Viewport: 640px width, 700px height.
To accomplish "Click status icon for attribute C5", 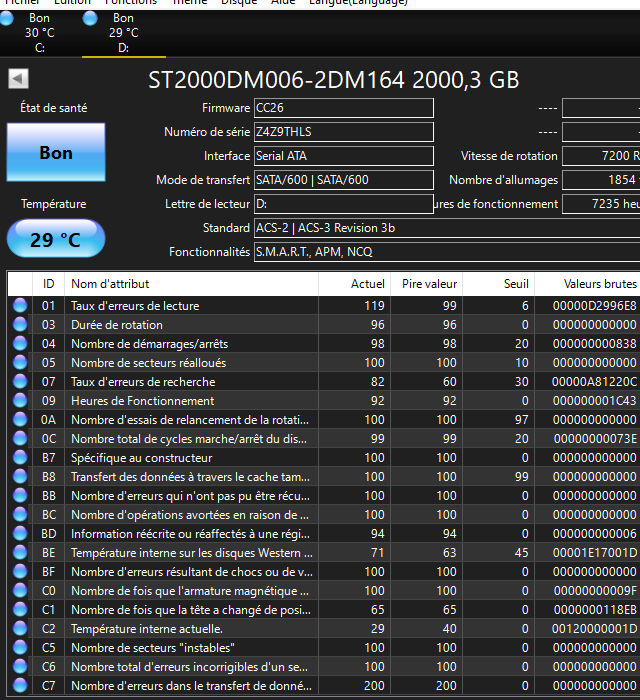I will (x=20, y=647).
